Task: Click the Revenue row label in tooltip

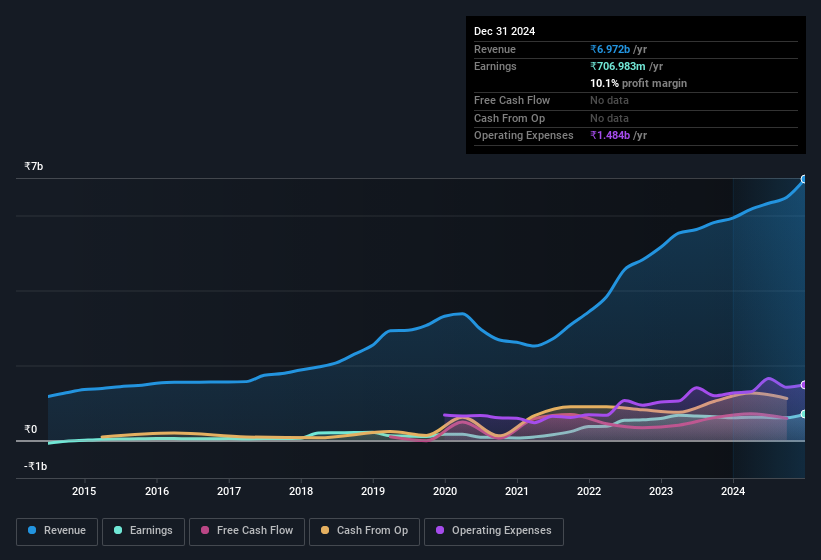Action: [494, 49]
